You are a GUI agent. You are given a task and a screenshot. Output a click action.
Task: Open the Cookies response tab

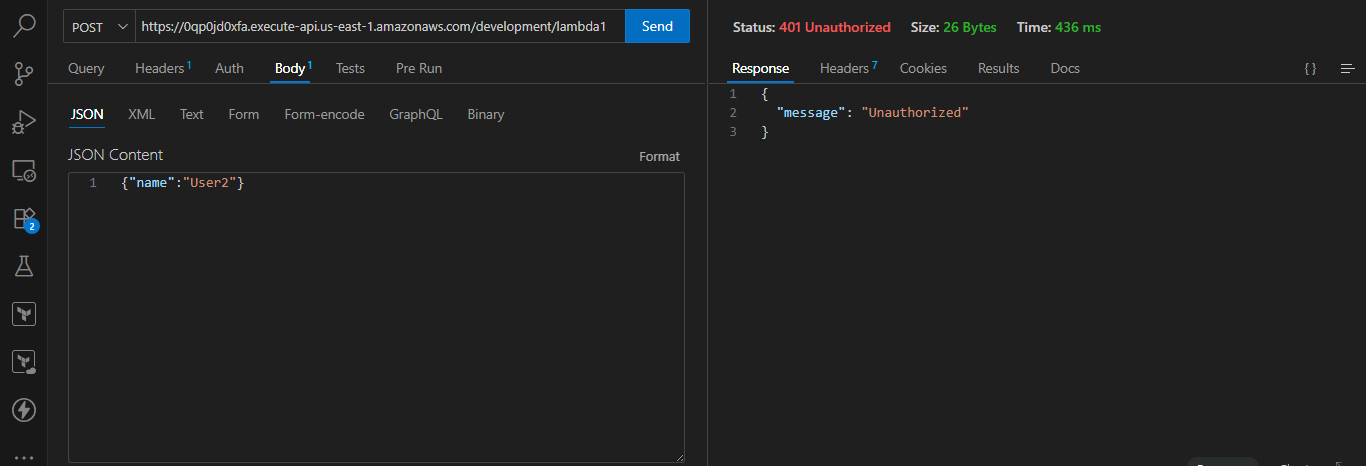pos(923,68)
